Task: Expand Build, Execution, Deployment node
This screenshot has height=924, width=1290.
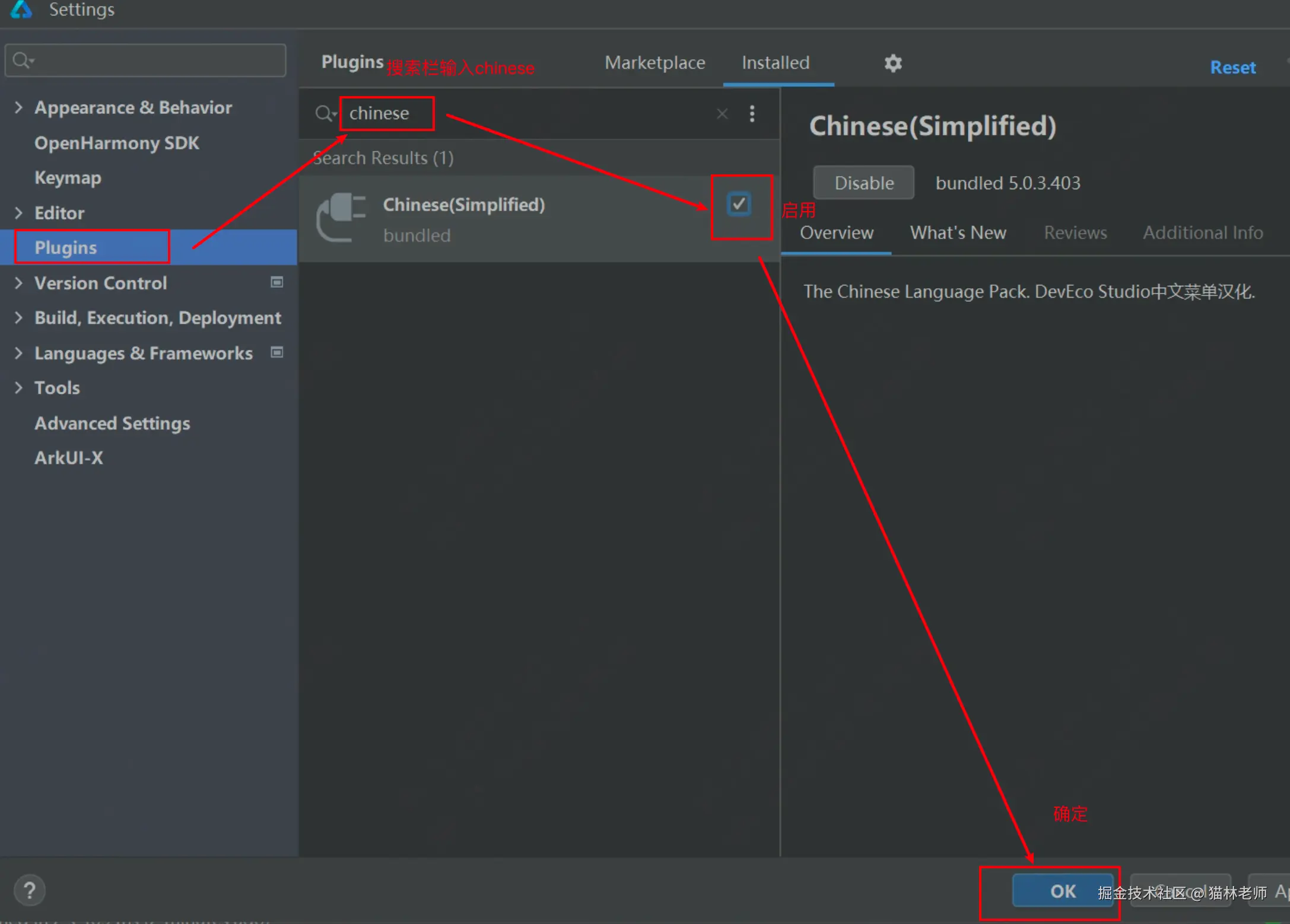Action: pyautogui.click(x=18, y=318)
